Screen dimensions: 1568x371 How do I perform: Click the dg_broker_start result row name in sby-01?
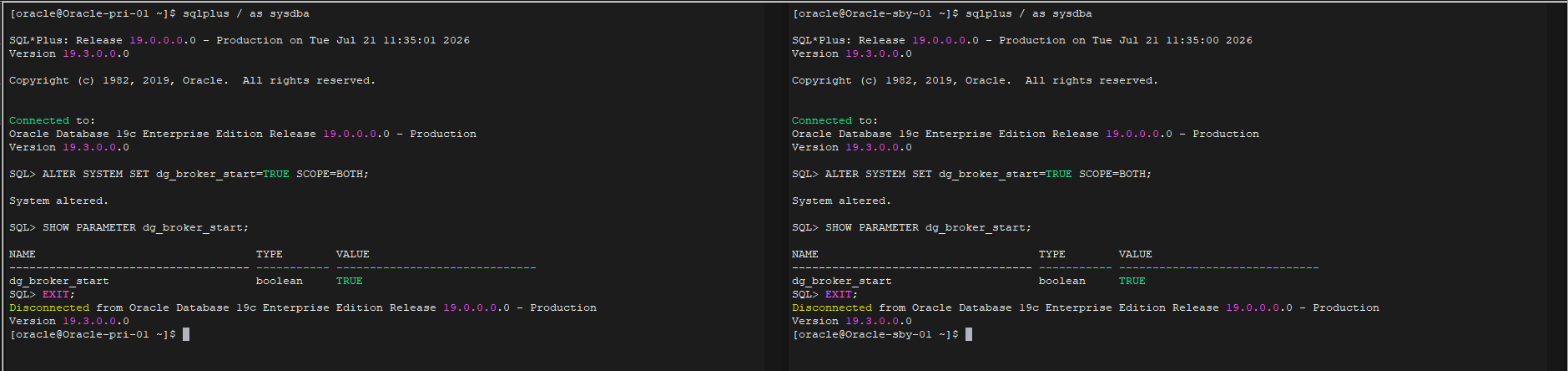coord(842,281)
